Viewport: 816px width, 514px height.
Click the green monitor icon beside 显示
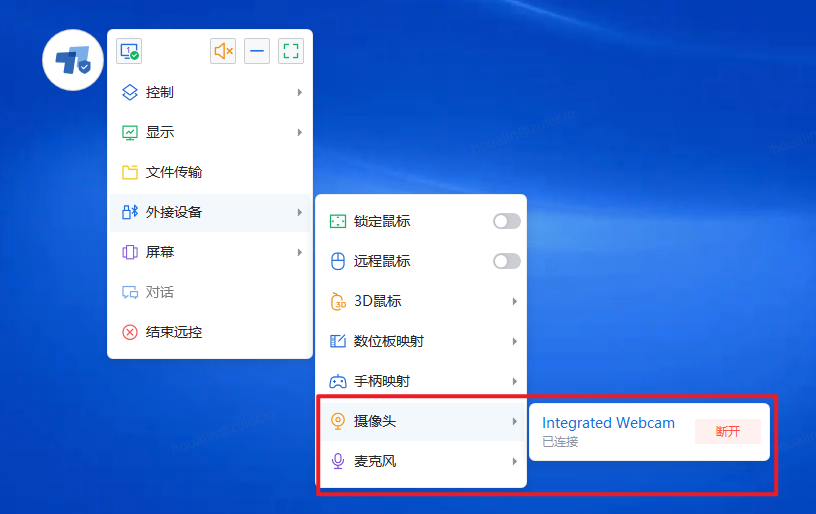pos(130,132)
